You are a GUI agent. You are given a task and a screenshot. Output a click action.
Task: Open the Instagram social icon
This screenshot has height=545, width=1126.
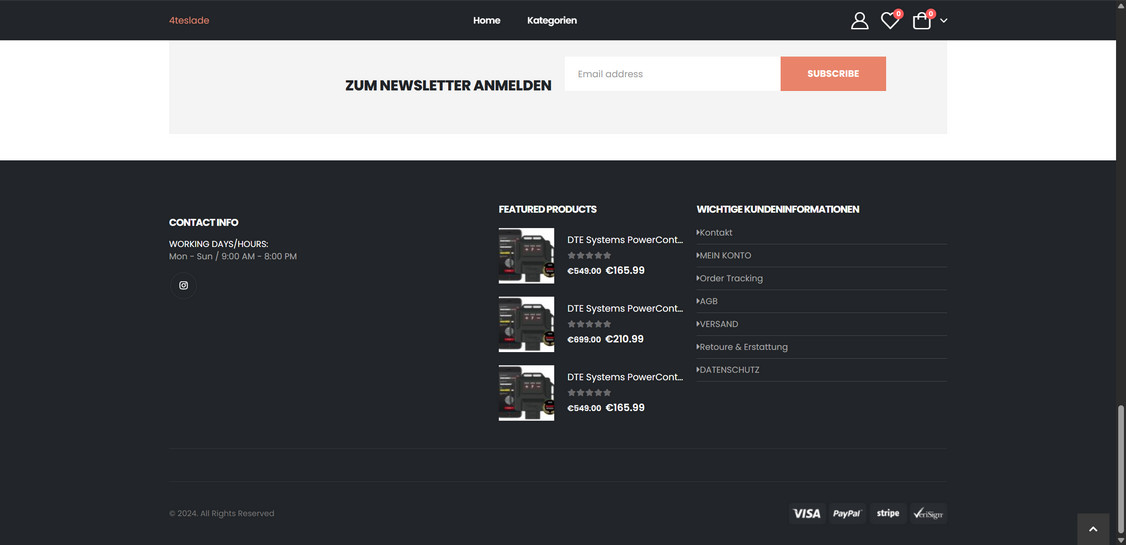[183, 285]
